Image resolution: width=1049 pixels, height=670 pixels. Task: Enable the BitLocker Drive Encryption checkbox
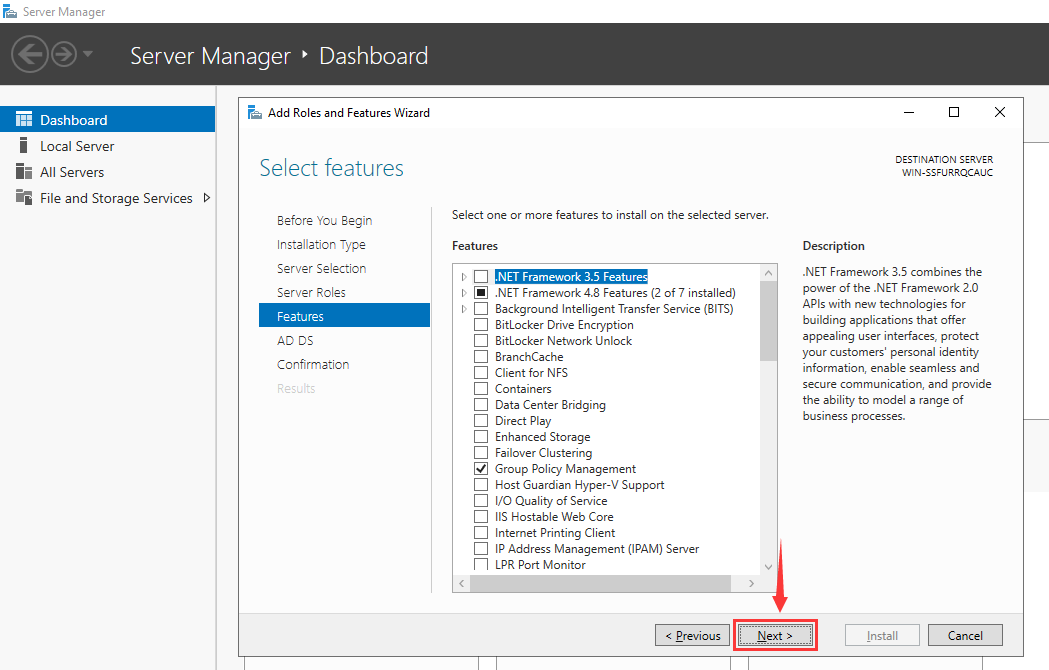click(x=481, y=325)
